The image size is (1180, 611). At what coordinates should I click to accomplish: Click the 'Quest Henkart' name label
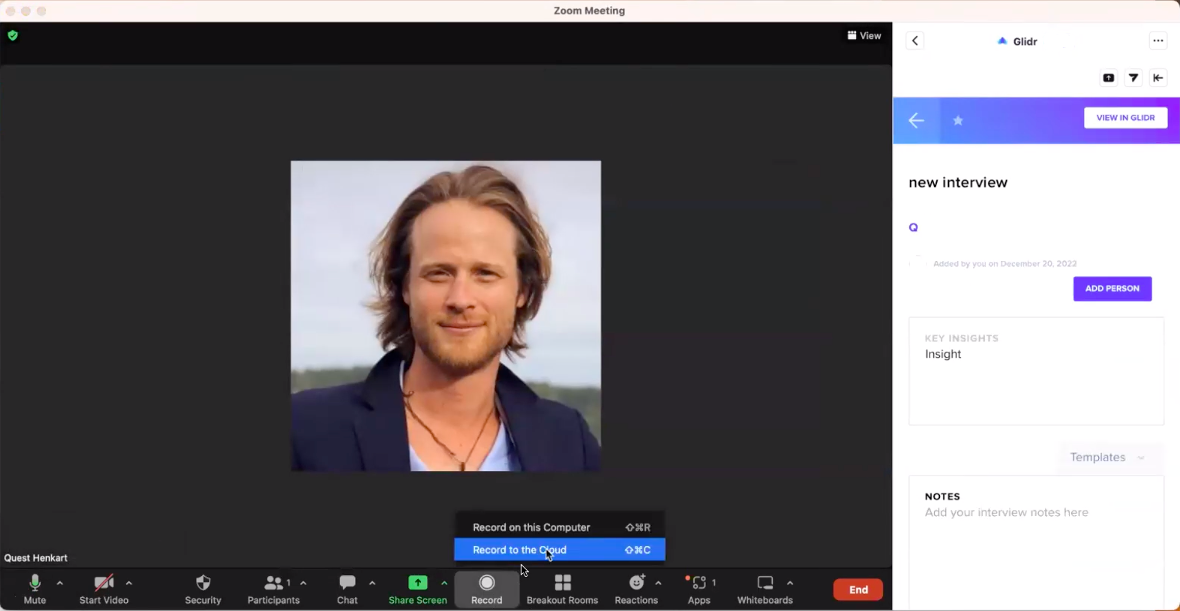[36, 558]
